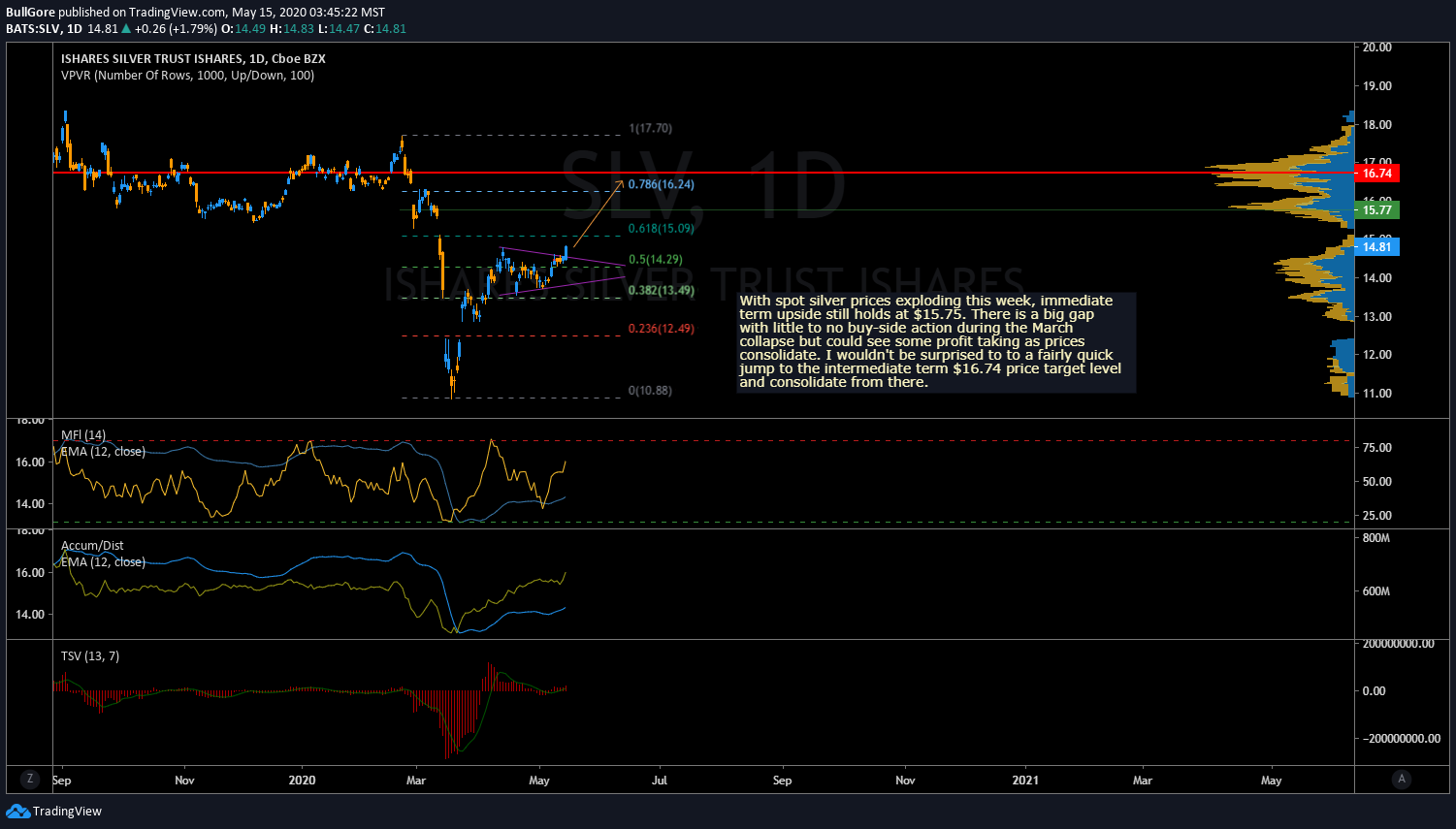Screen dimensions: 1456x829
Task: Click the 75.00 MFI scale label
Action: click(x=1377, y=448)
